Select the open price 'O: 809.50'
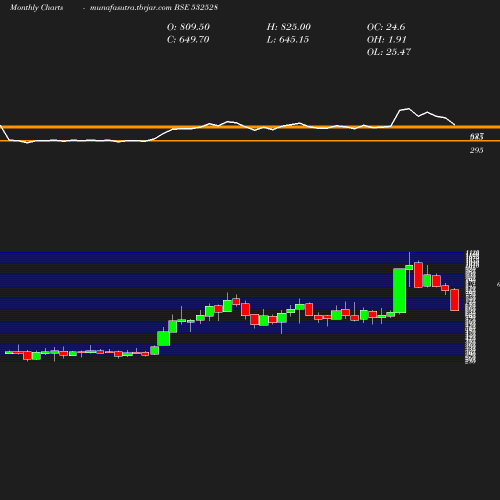This screenshot has width=500, height=500. point(188,27)
